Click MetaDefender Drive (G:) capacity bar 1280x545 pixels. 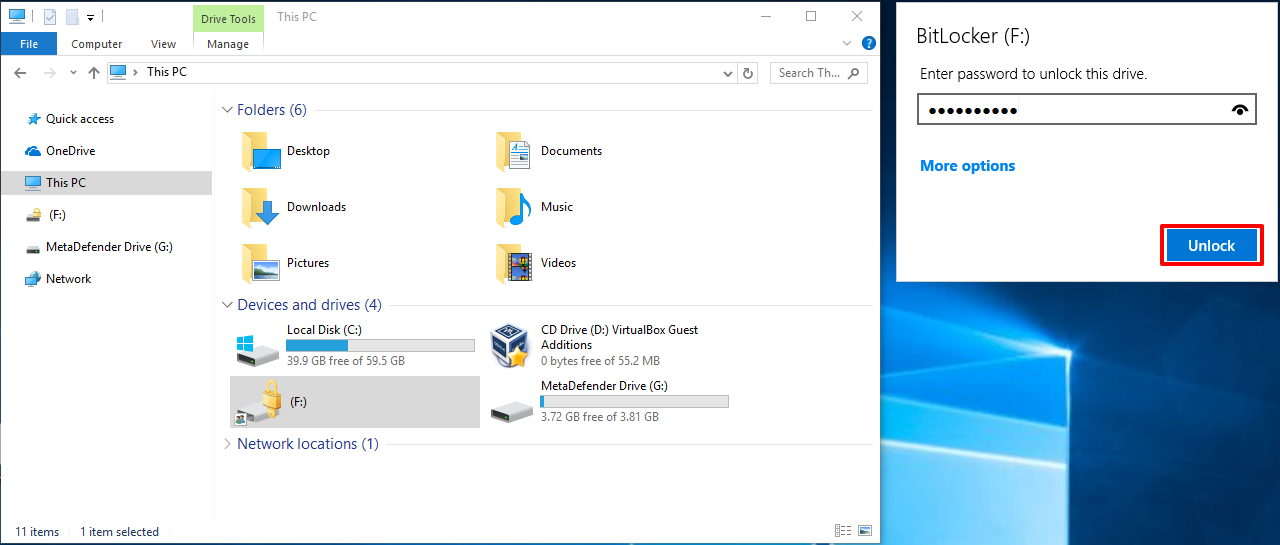pos(634,402)
